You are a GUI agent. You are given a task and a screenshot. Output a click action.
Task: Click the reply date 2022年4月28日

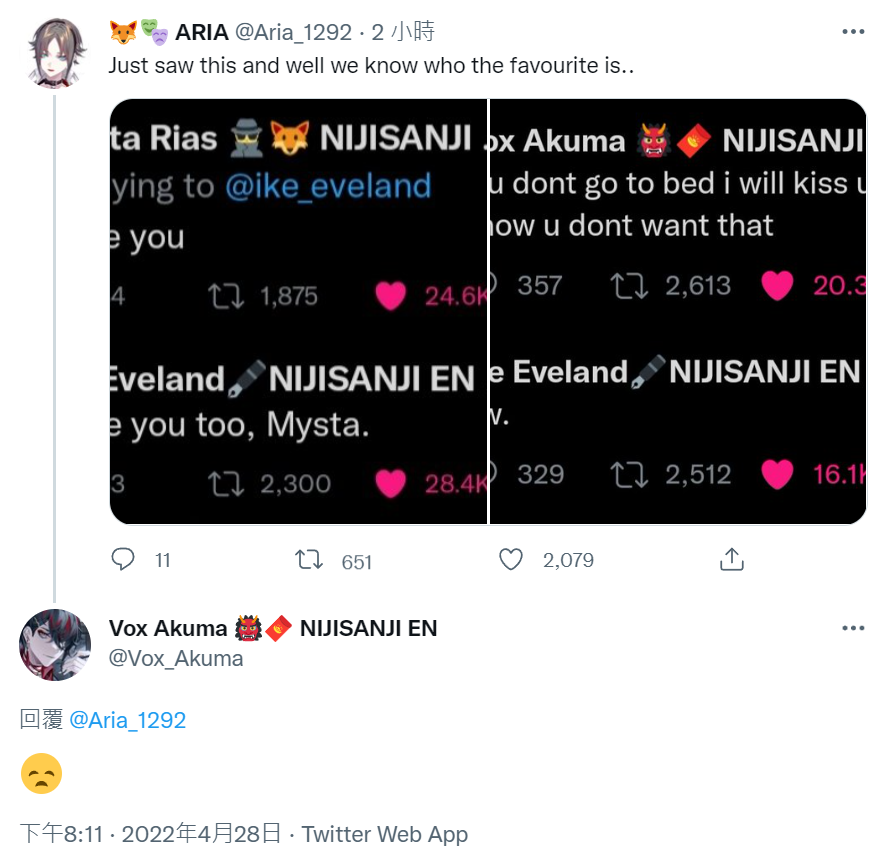coord(202,834)
